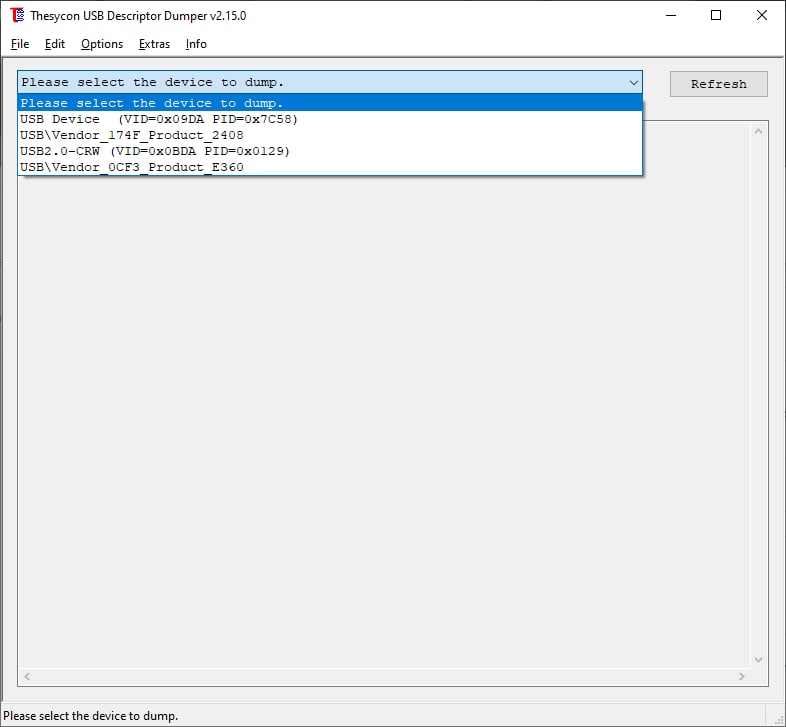
Task: Choose USB2.0-CRW VID=0x0BDA device
Action: tap(330, 151)
